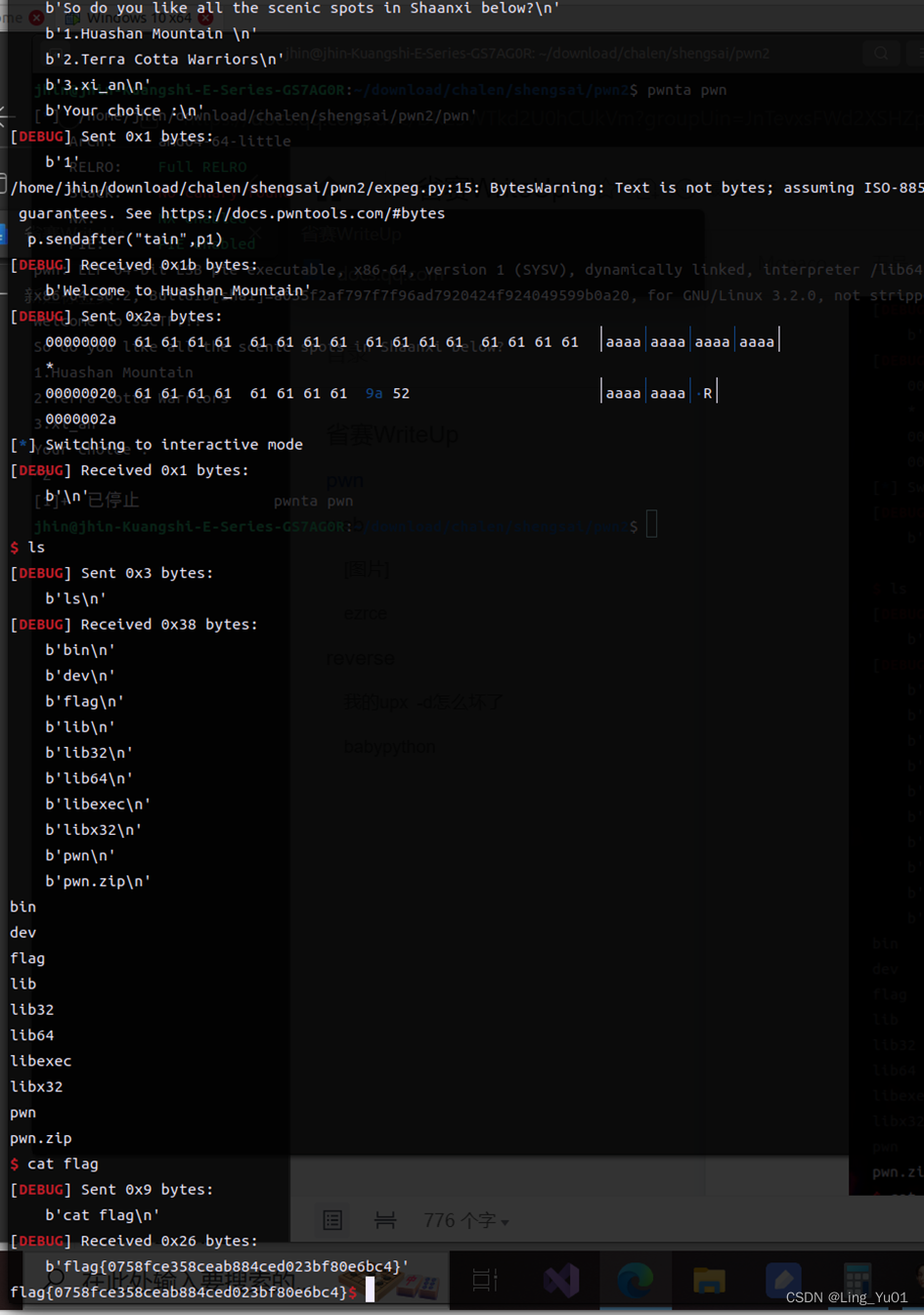
Task: Switch to the 'Windows 10 x64' tab
Action: point(138,17)
